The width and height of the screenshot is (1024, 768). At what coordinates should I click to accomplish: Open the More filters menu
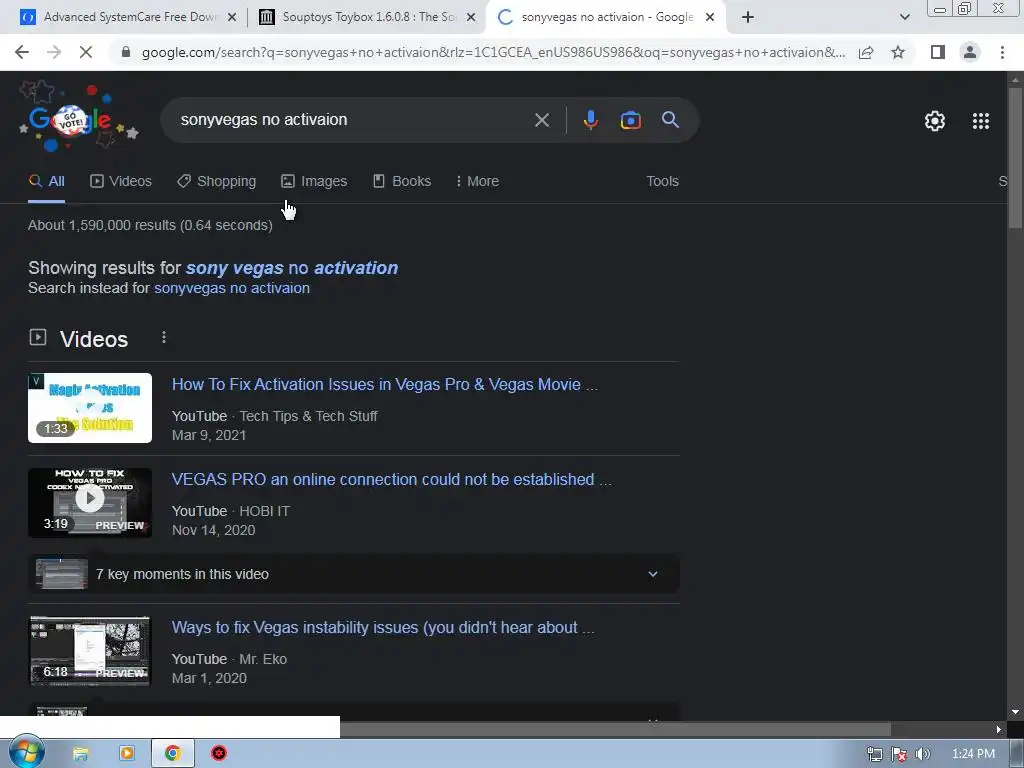pyautogui.click(x=477, y=182)
